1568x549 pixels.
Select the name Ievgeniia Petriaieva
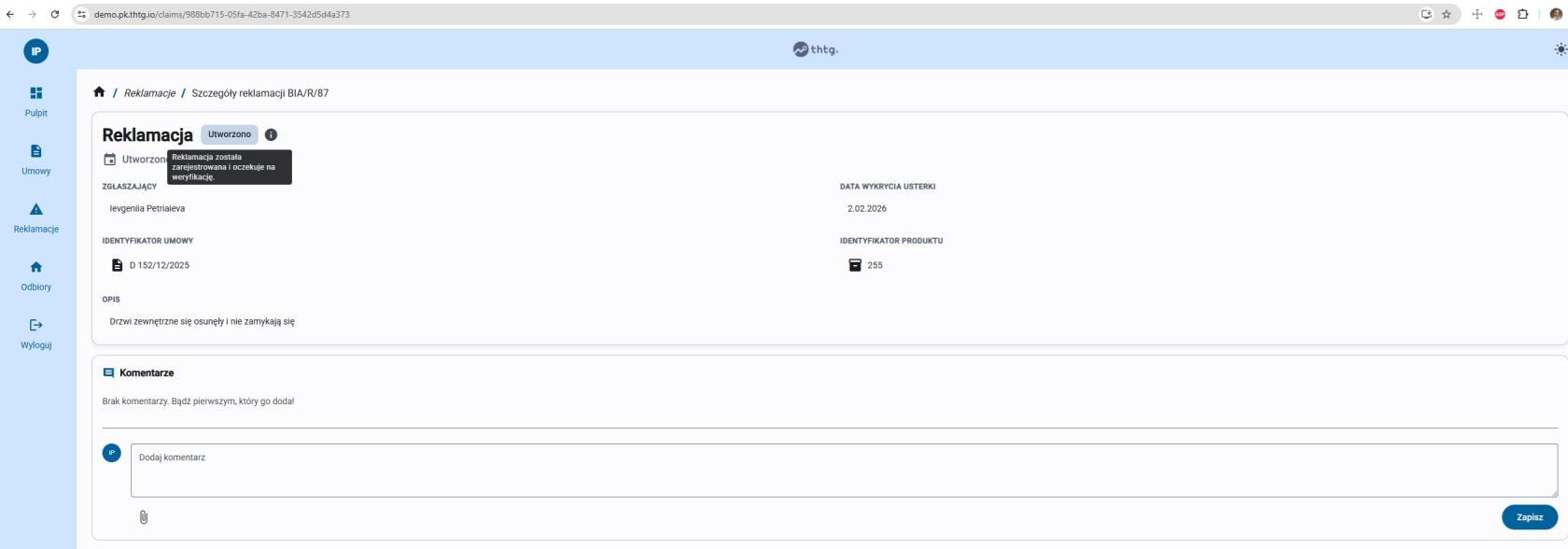coord(147,208)
